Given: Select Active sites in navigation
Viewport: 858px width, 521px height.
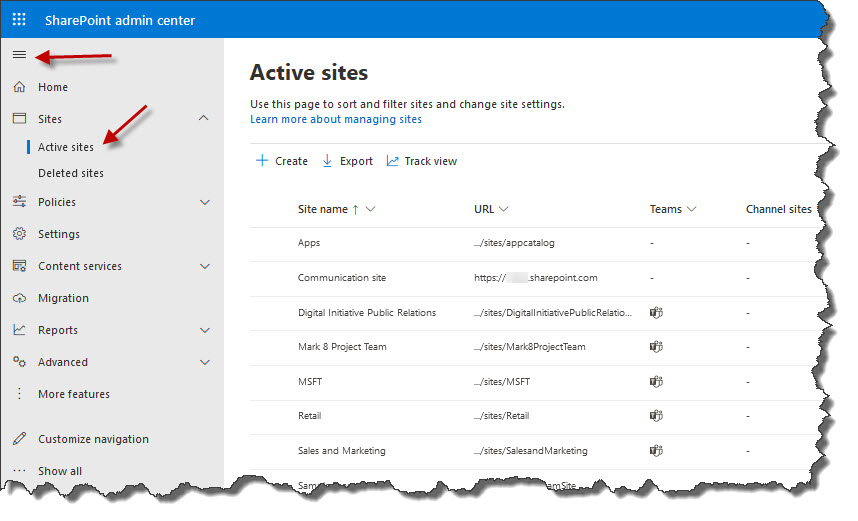Looking at the screenshot, I should [x=66, y=147].
